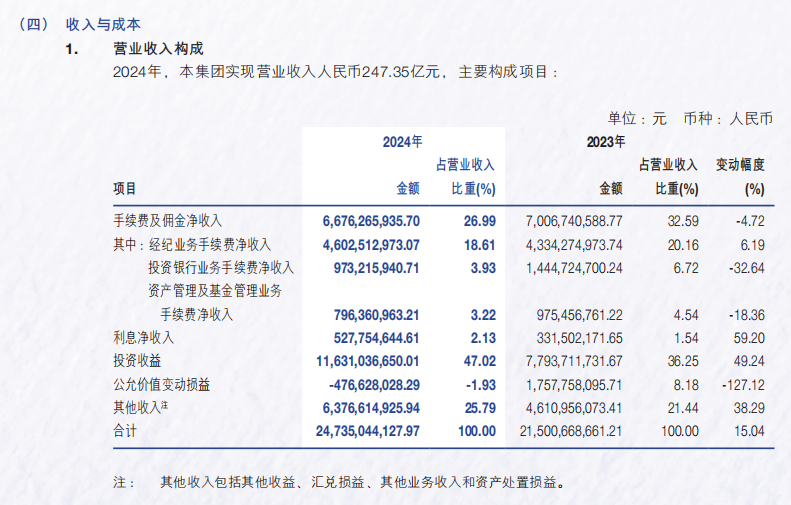Click the sentence mentioning 247.35亿元
The height and width of the screenshot is (505, 791).
[x=335, y=72]
